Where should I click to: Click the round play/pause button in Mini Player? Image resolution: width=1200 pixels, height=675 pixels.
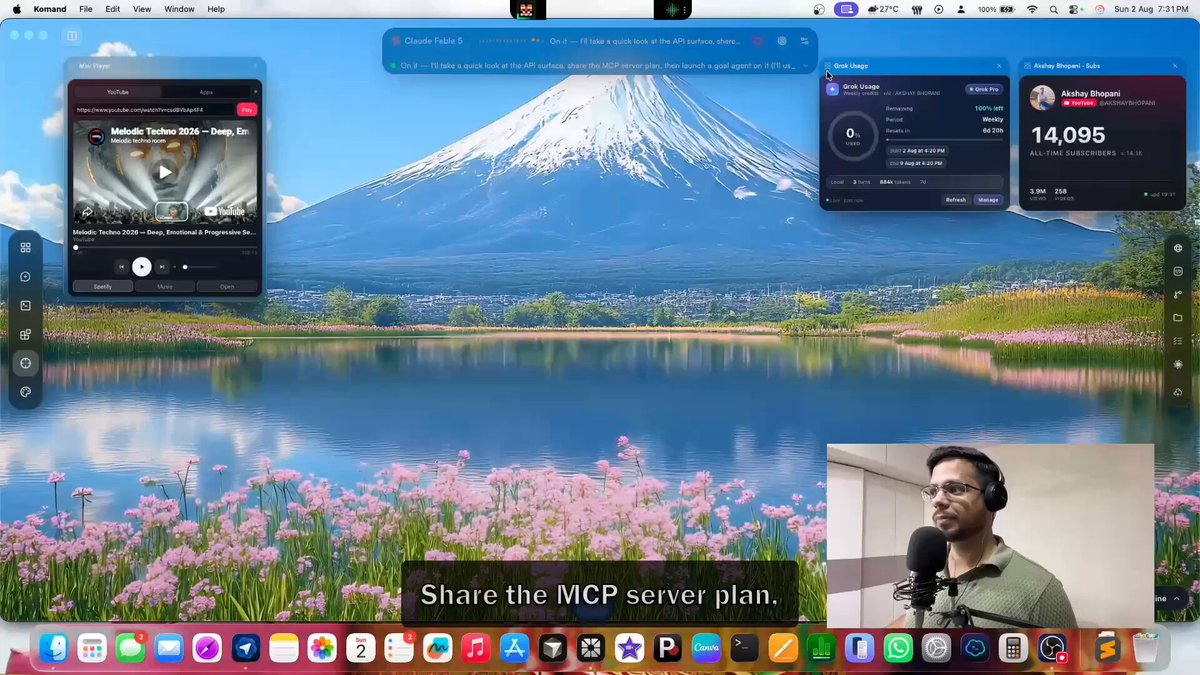pos(142,267)
